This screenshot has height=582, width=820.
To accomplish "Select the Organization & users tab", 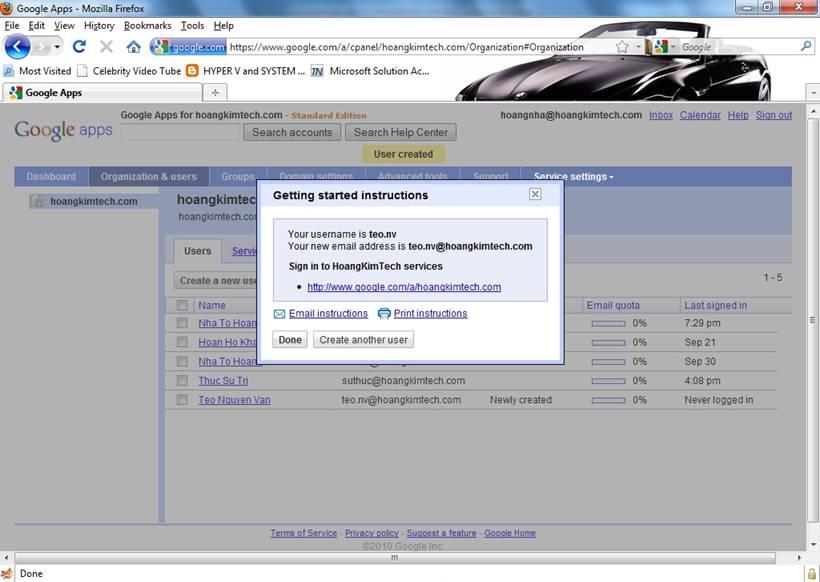I will tap(149, 177).
